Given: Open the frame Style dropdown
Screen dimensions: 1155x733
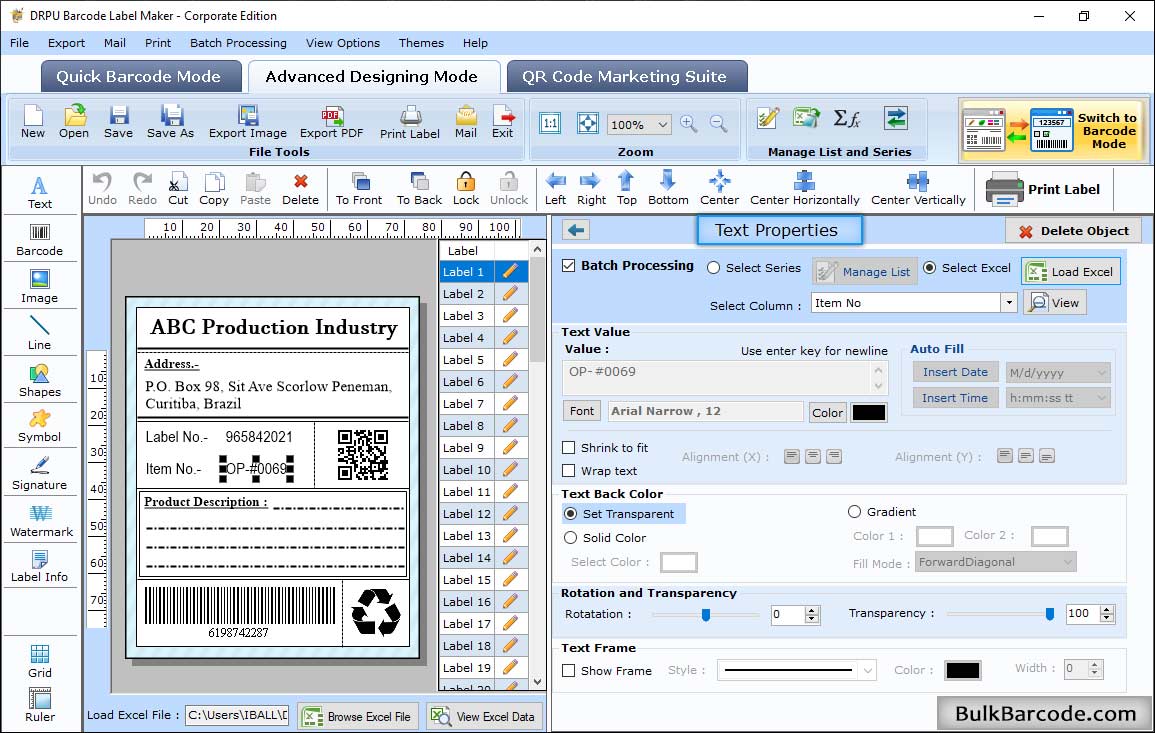Looking at the screenshot, I should tap(868, 670).
